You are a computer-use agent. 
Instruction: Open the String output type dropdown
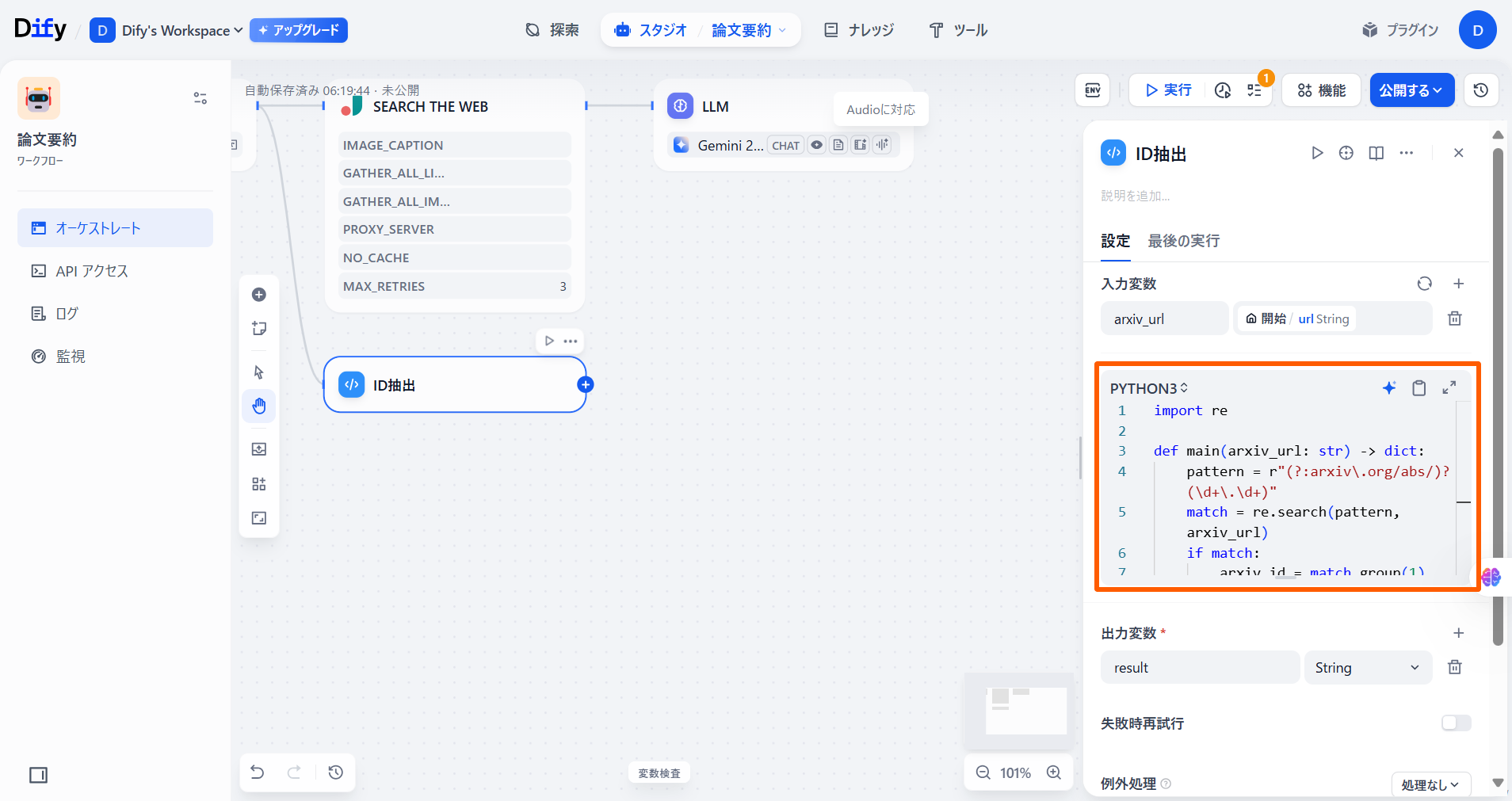click(x=1367, y=668)
